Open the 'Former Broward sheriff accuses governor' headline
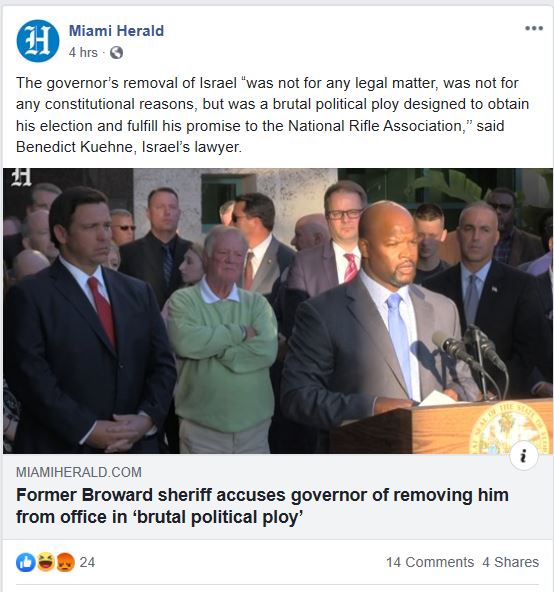The image size is (554, 592). coord(262,506)
